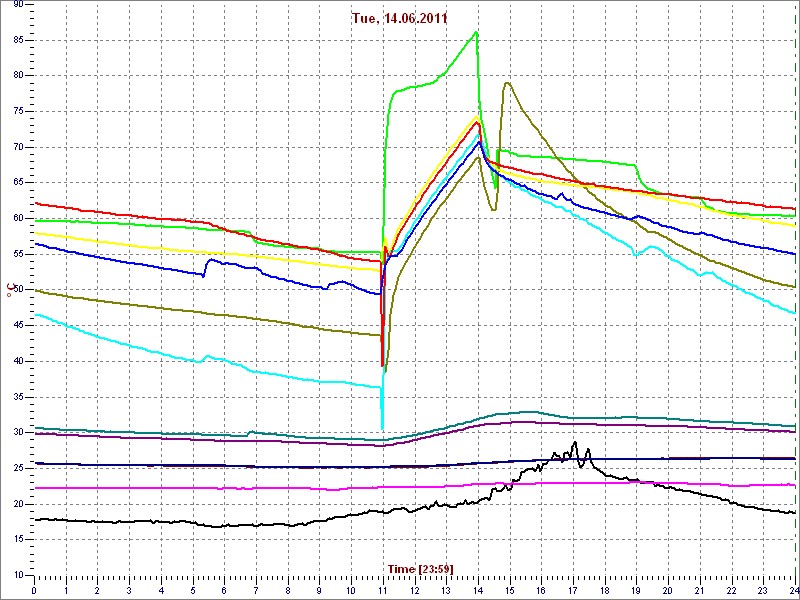Click hour '21' on the time axis
The image size is (800, 600).
coord(699,589)
